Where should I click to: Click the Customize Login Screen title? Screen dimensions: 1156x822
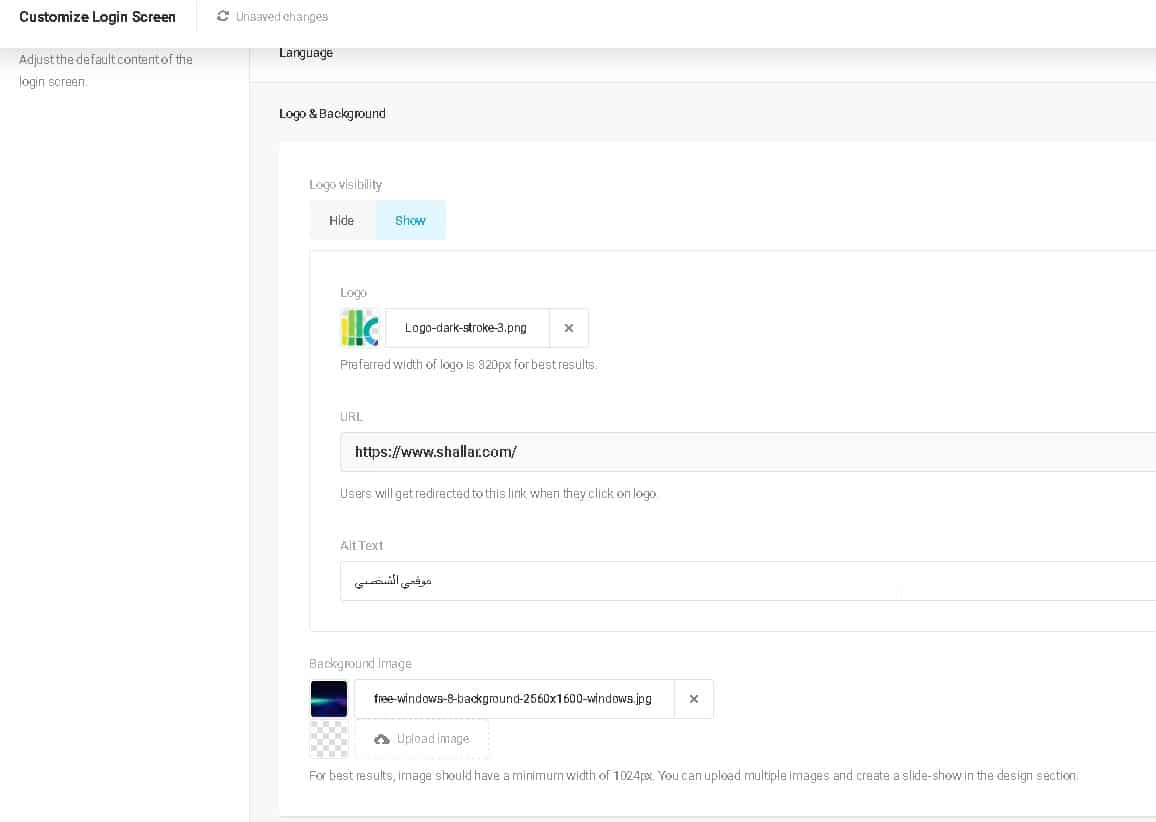pyautogui.click(x=97, y=17)
